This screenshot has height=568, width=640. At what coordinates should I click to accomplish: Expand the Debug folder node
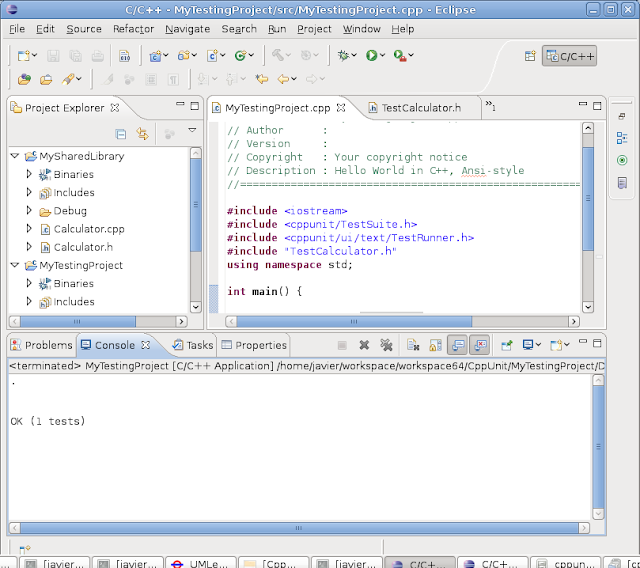point(29,211)
